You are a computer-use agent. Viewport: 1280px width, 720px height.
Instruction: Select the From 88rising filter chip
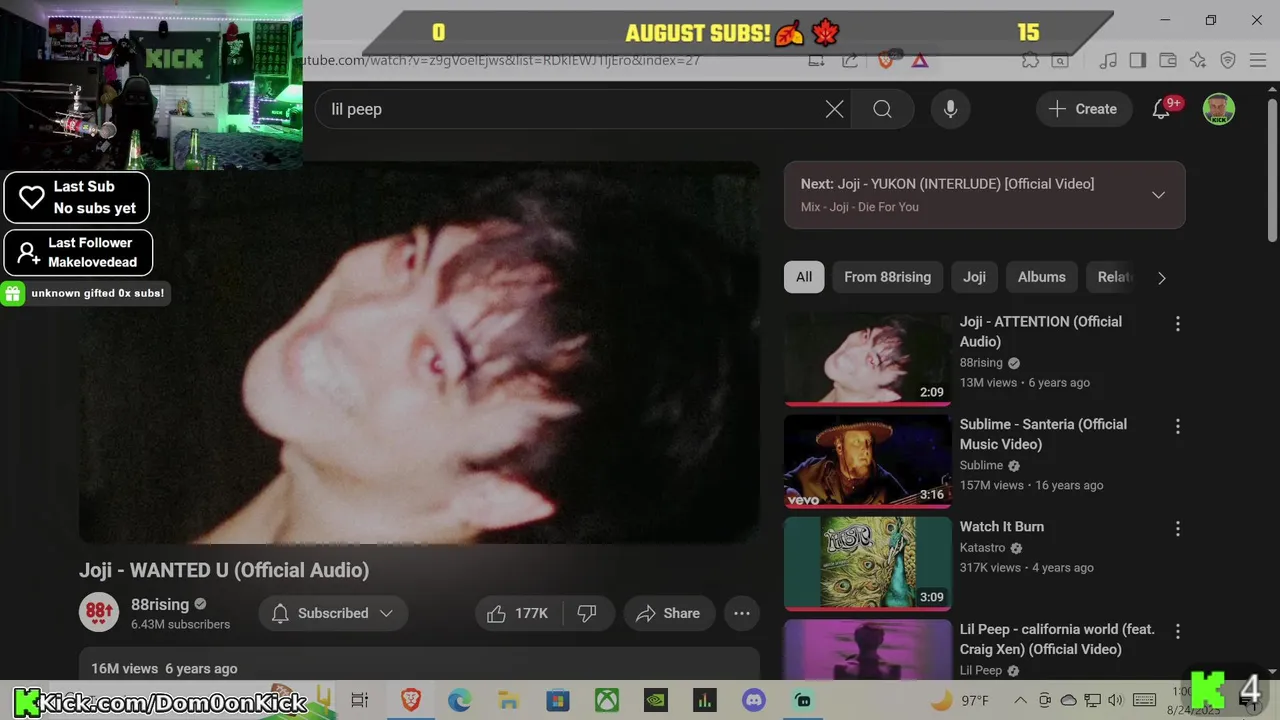click(x=887, y=277)
